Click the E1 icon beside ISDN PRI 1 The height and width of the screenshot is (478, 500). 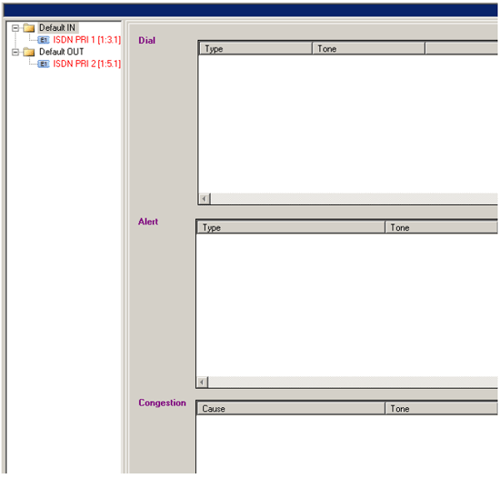44,40
